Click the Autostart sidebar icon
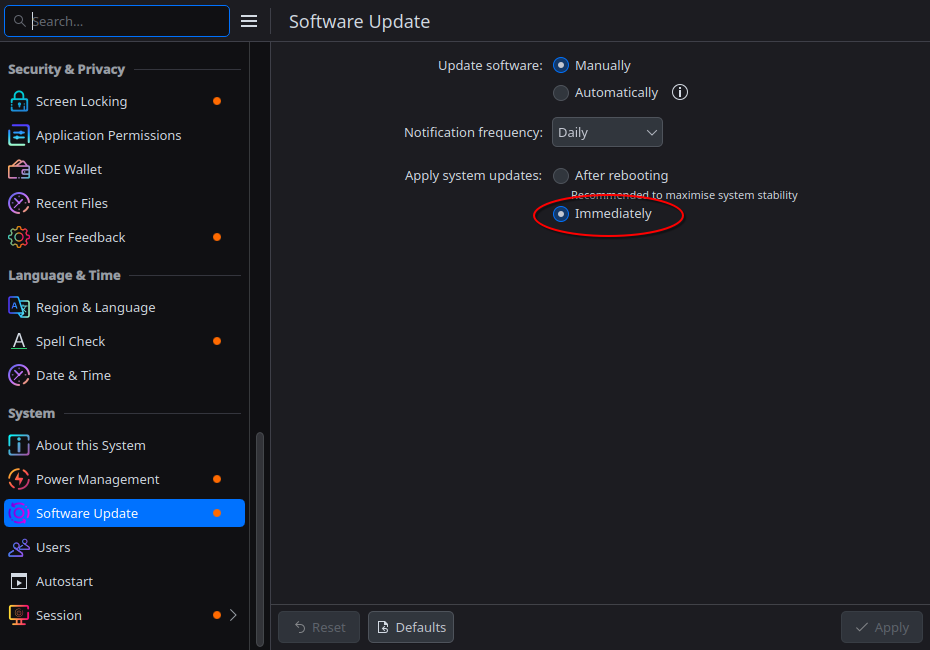This screenshot has width=930, height=650. point(20,581)
